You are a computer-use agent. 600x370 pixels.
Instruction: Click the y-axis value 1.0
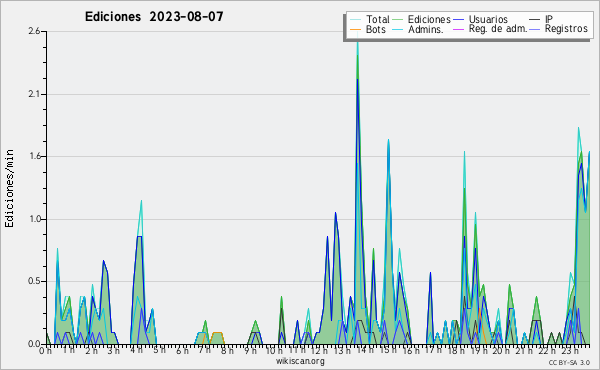pos(34,219)
